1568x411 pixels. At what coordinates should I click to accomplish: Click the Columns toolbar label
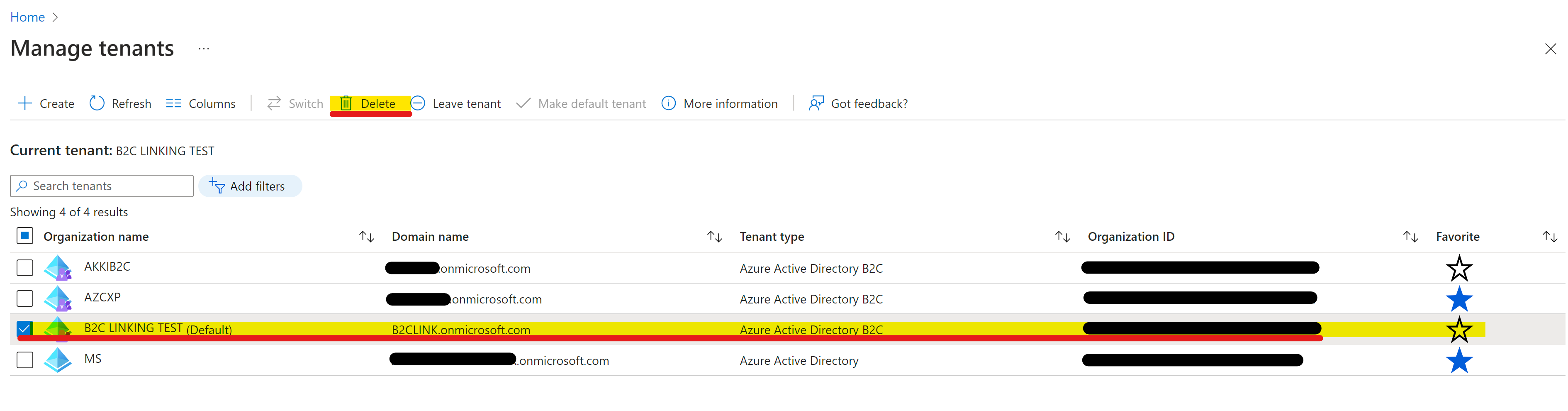(212, 104)
